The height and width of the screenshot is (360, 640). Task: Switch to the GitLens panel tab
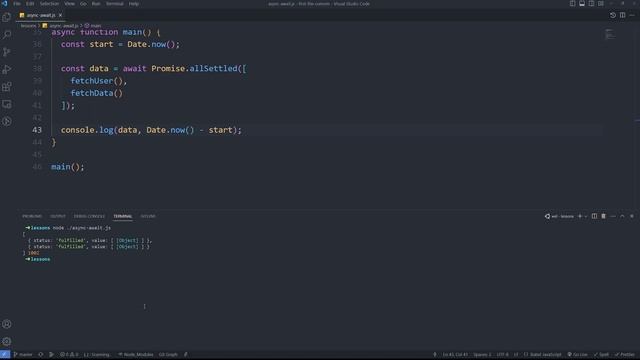tap(148, 216)
